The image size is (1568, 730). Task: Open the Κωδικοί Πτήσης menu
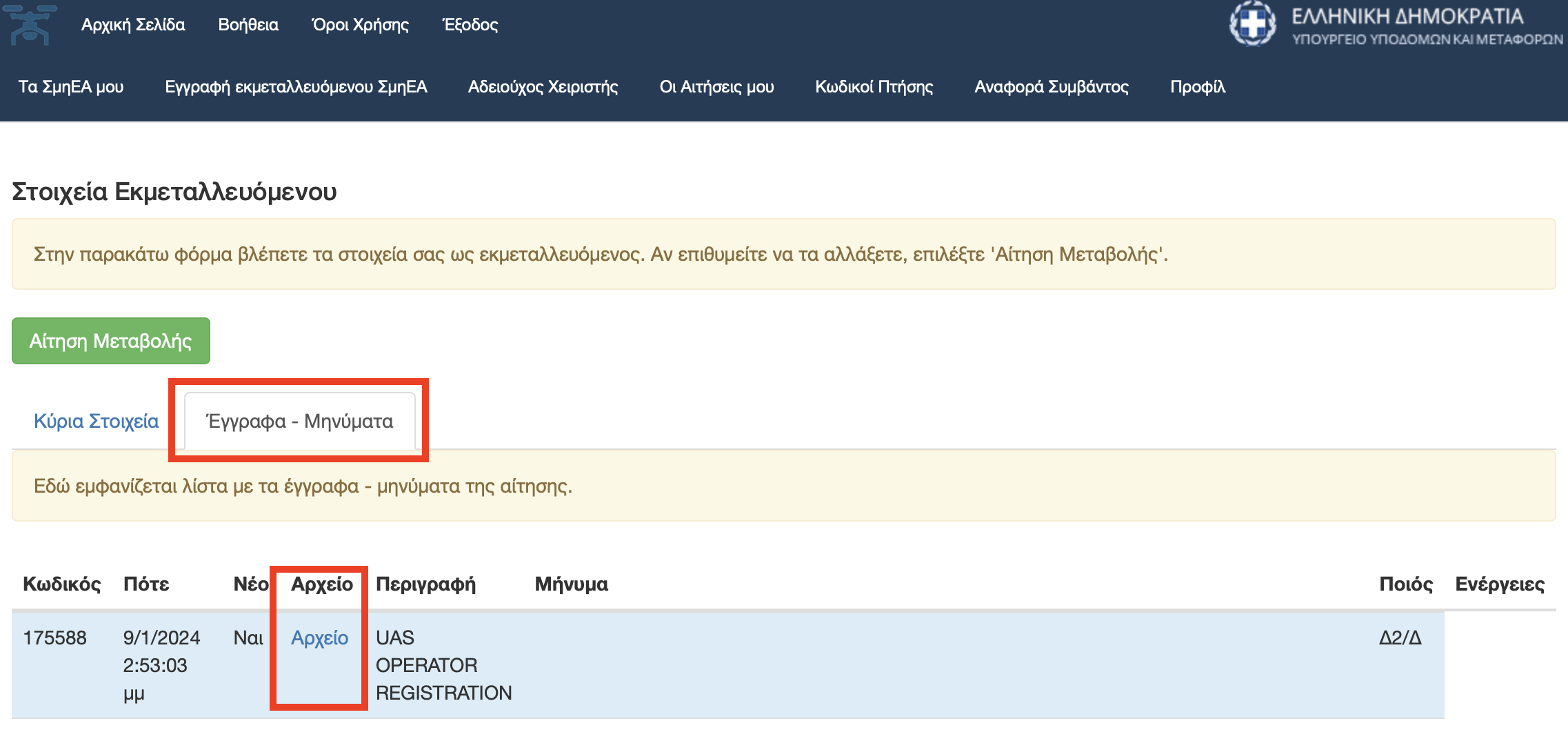[874, 87]
